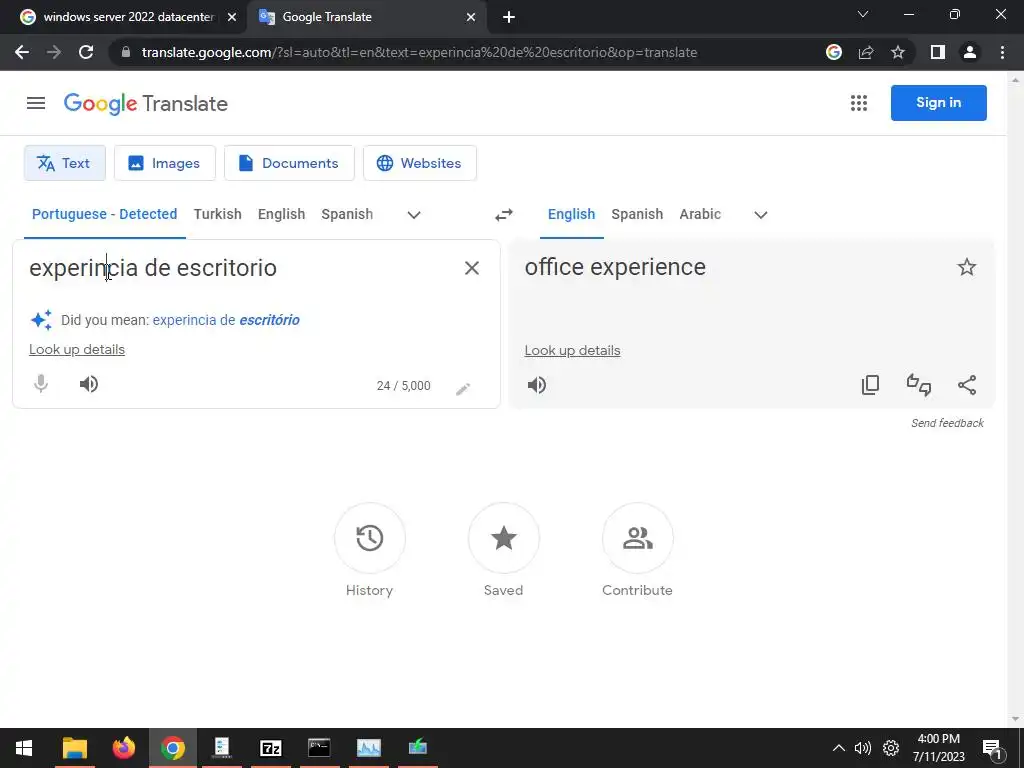Click Google icon in address bar
1024x768 pixels.
click(x=834, y=52)
